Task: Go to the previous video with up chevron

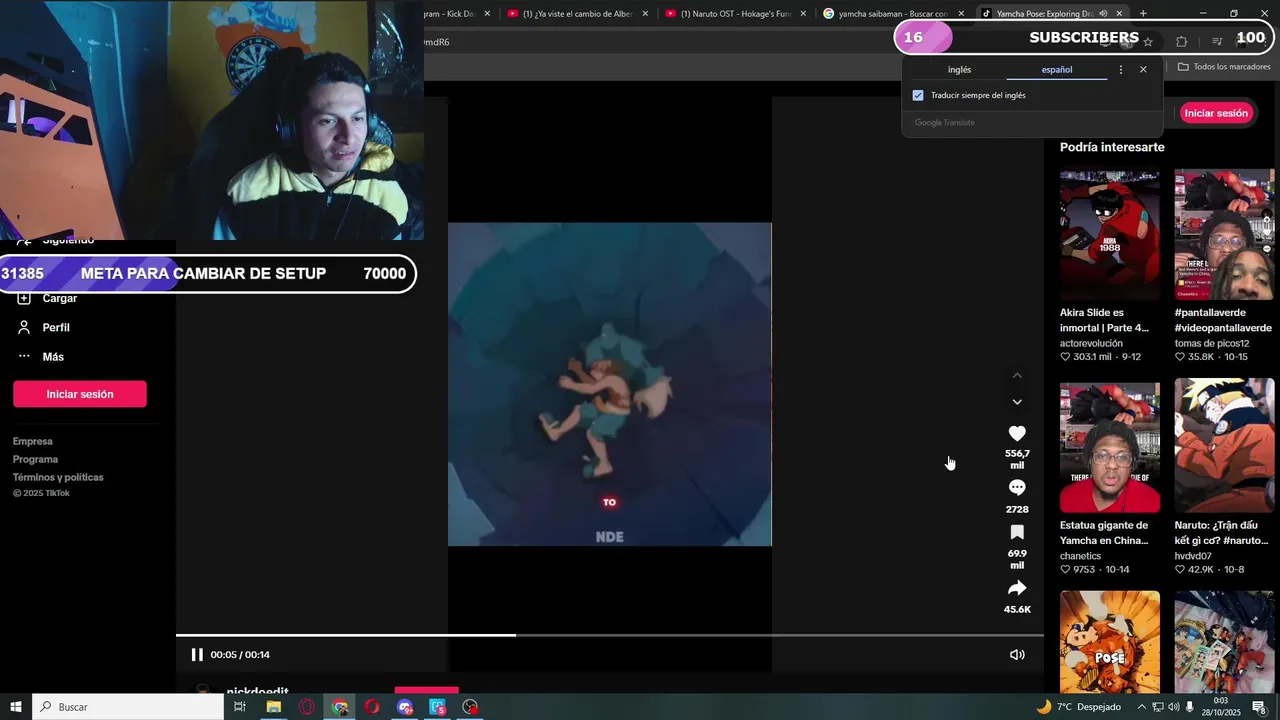Action: [x=1017, y=375]
